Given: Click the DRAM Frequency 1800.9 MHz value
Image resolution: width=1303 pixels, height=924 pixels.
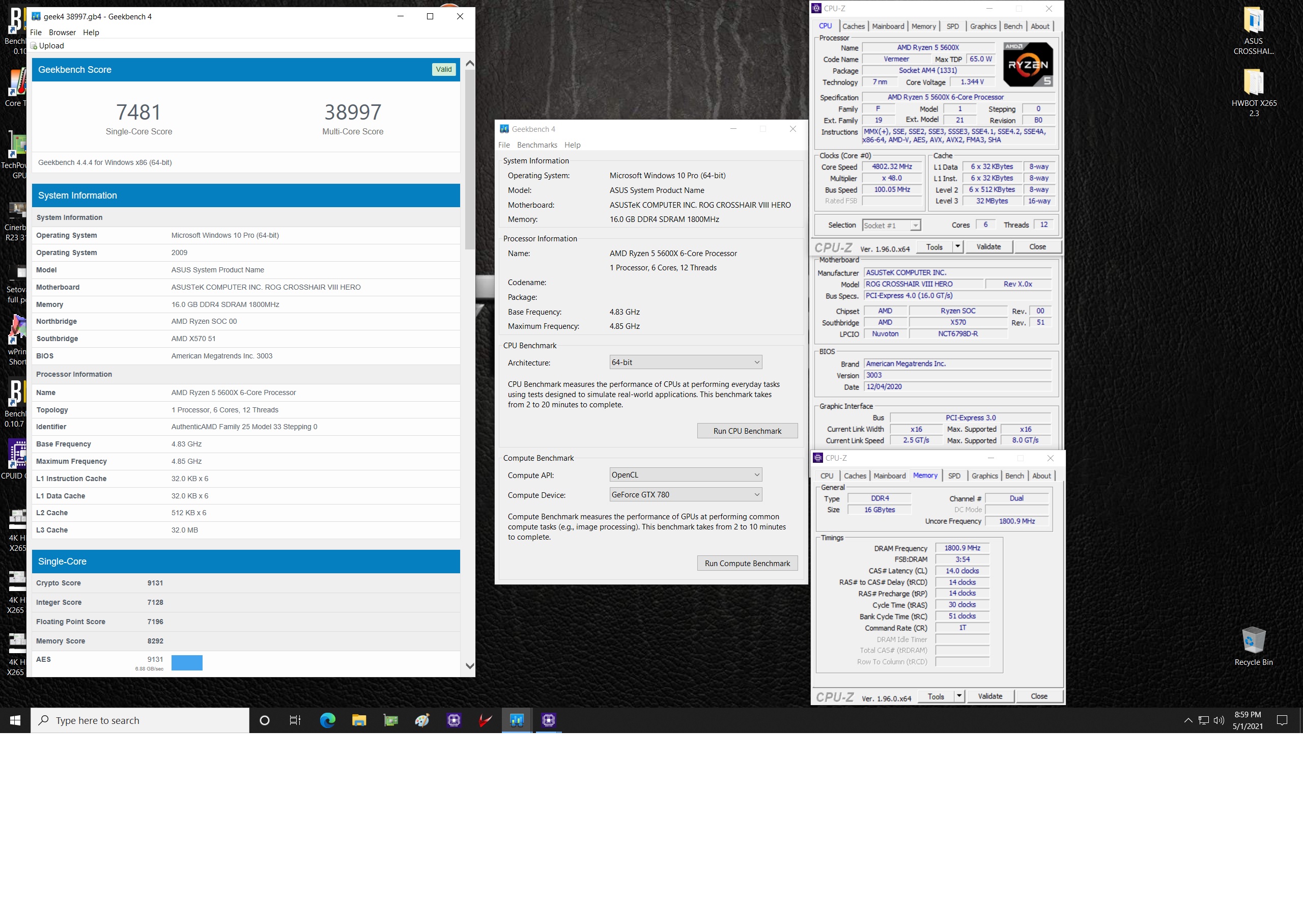Looking at the screenshot, I should coord(962,548).
